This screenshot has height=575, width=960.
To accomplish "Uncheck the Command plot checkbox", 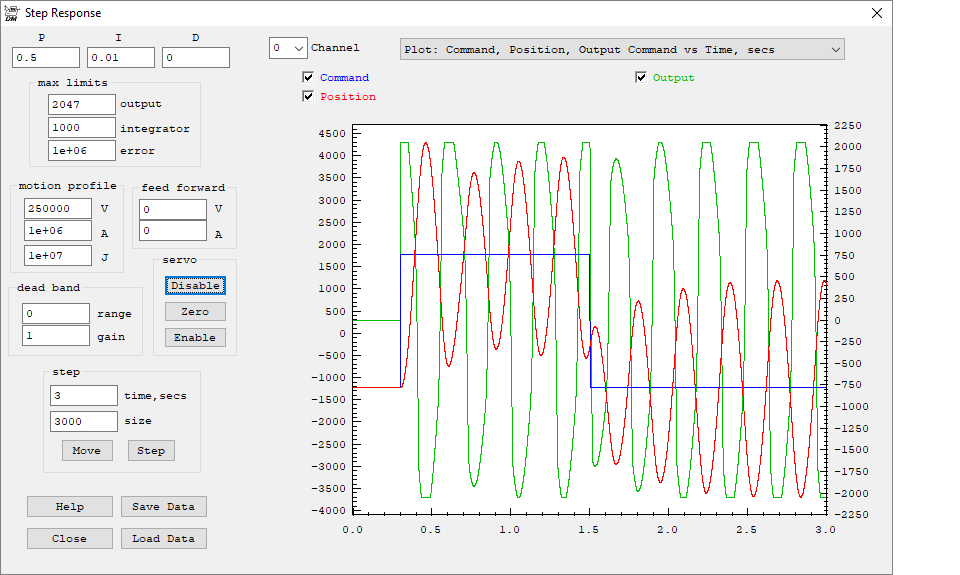I will 308,77.
